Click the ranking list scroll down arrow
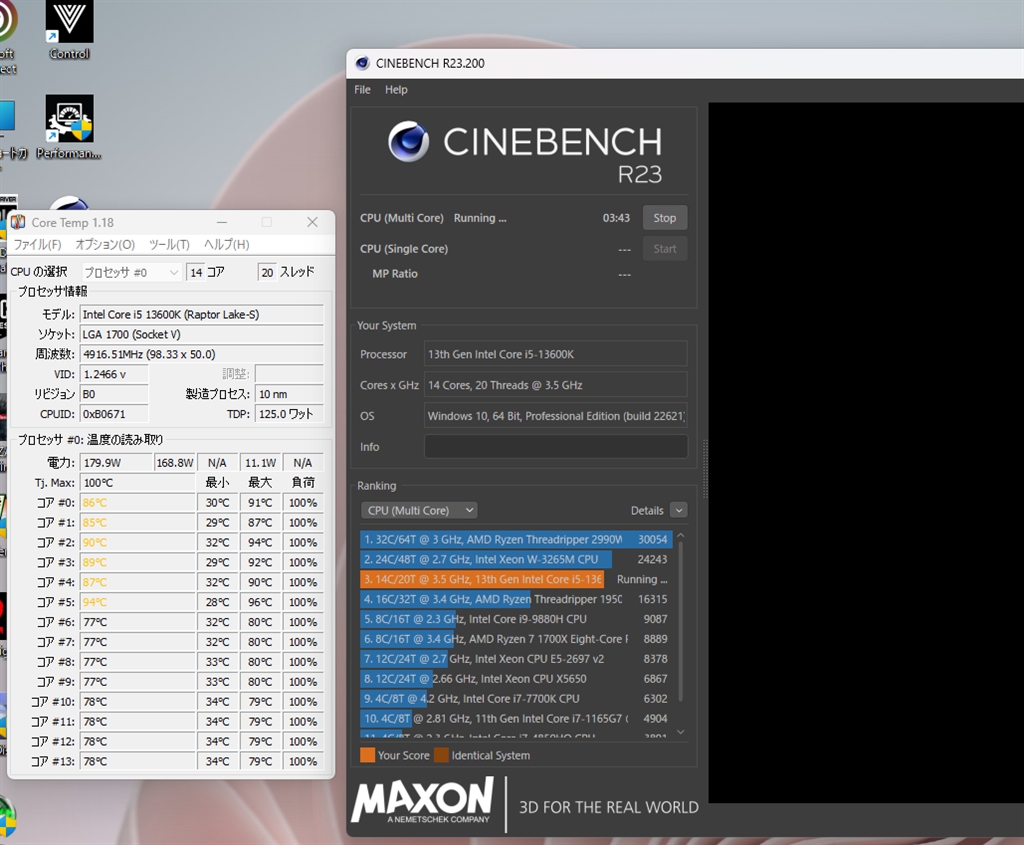This screenshot has width=1024, height=845. (680, 733)
